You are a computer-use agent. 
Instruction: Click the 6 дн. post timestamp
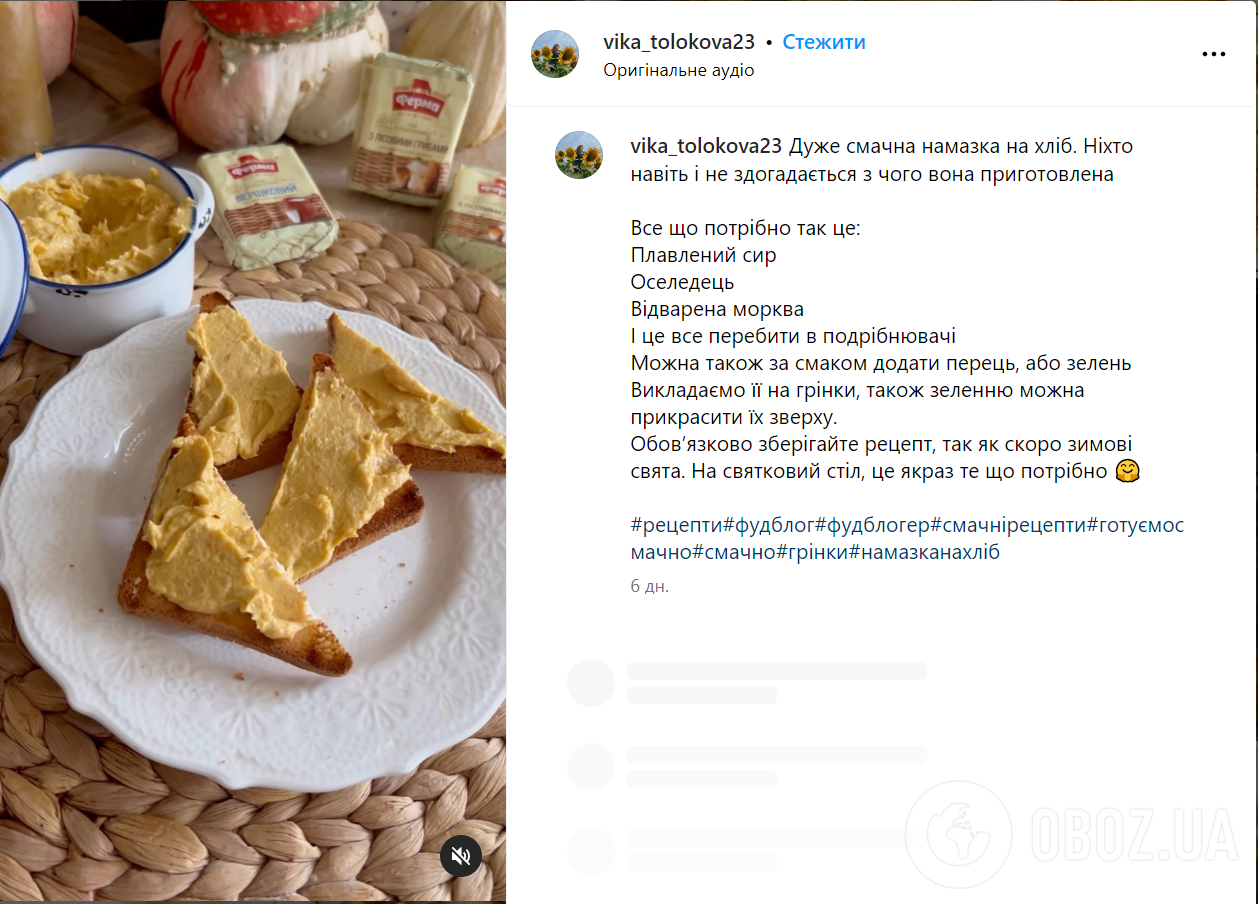[649, 586]
